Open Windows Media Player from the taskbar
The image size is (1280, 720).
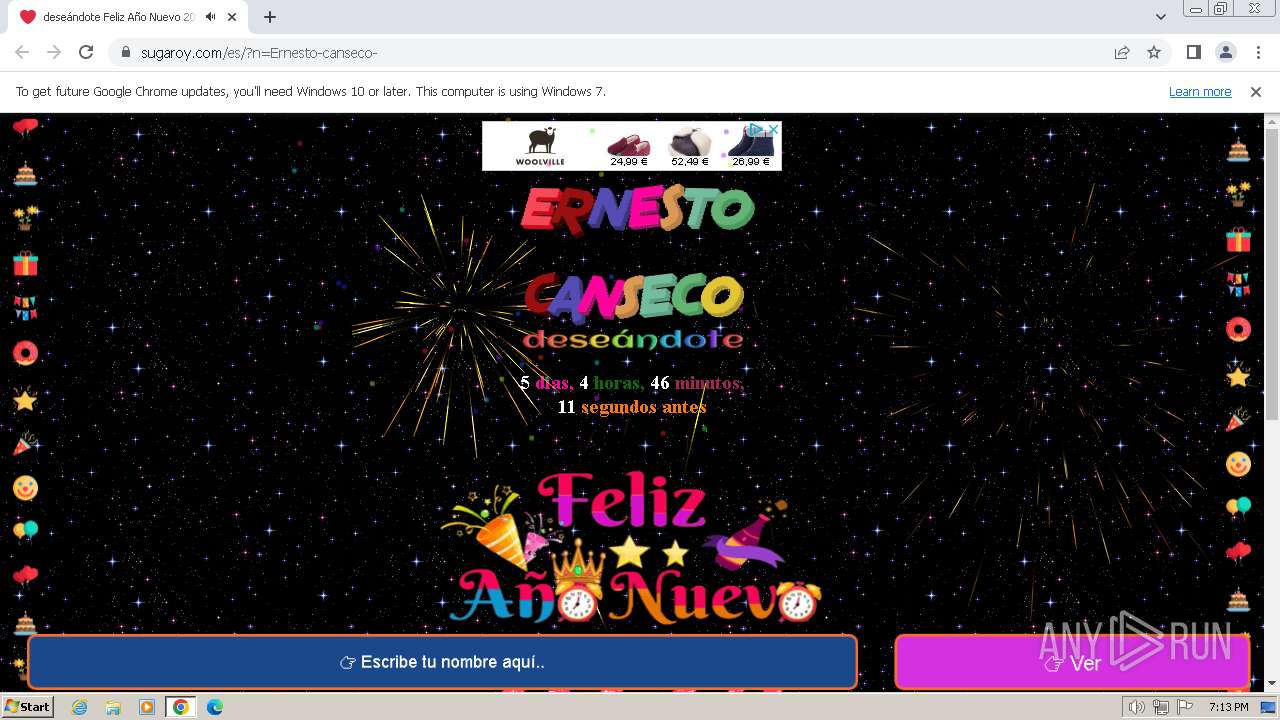pos(147,707)
